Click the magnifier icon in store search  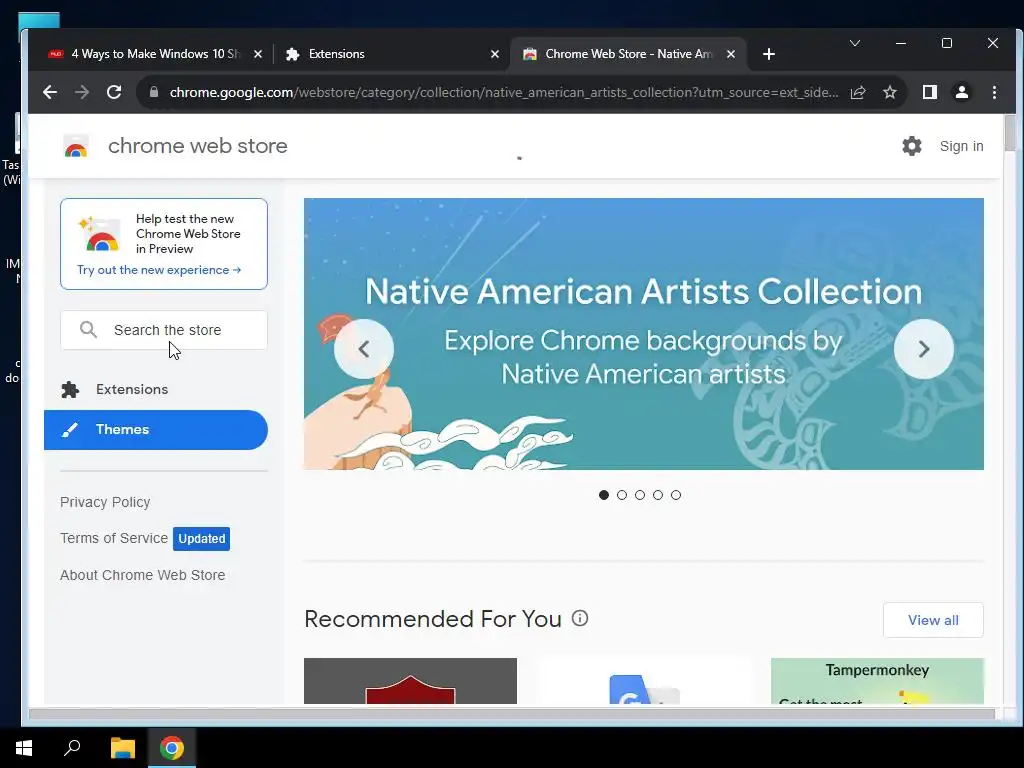point(88,329)
